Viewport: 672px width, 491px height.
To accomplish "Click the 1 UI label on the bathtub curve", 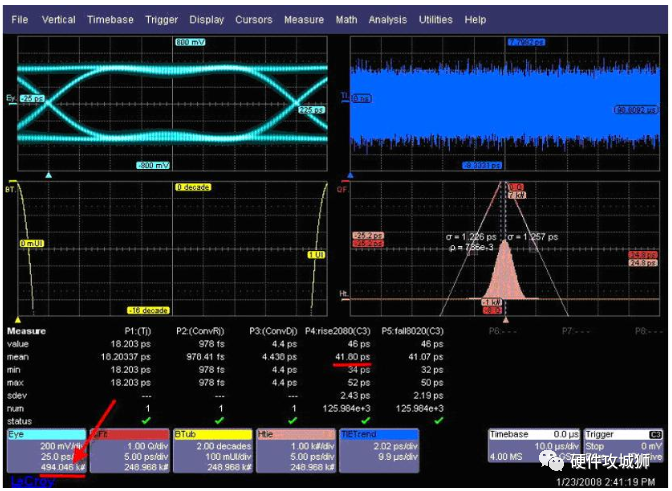I will tap(316, 255).
